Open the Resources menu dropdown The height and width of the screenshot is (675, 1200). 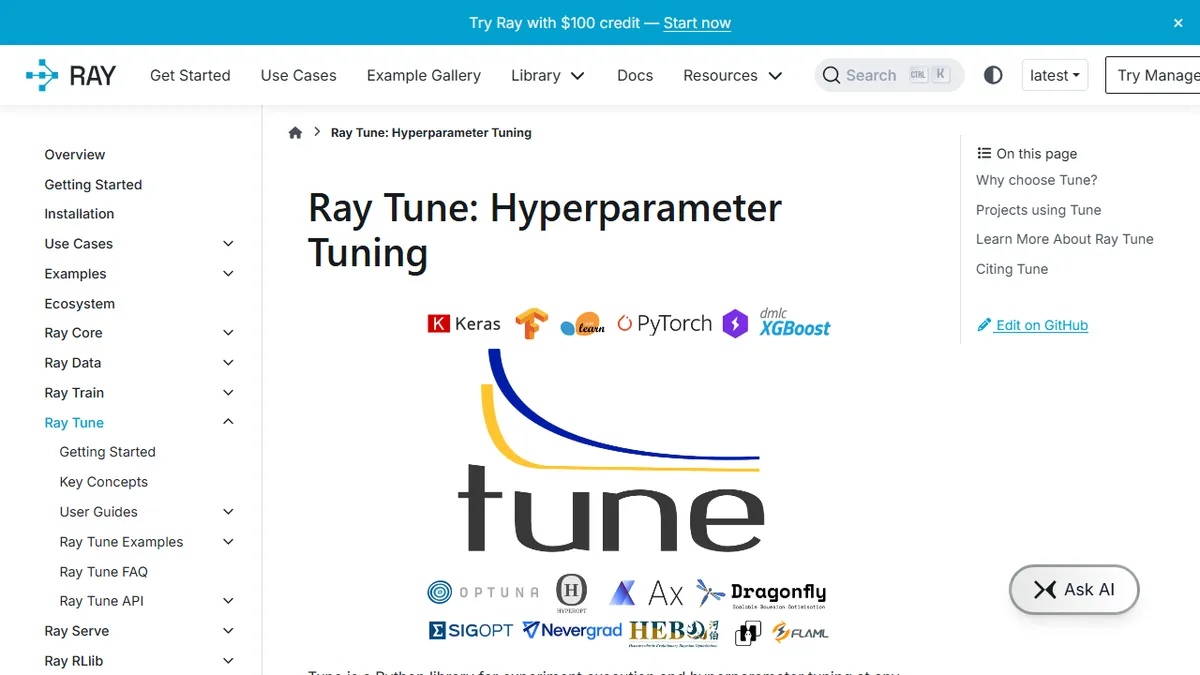click(733, 75)
